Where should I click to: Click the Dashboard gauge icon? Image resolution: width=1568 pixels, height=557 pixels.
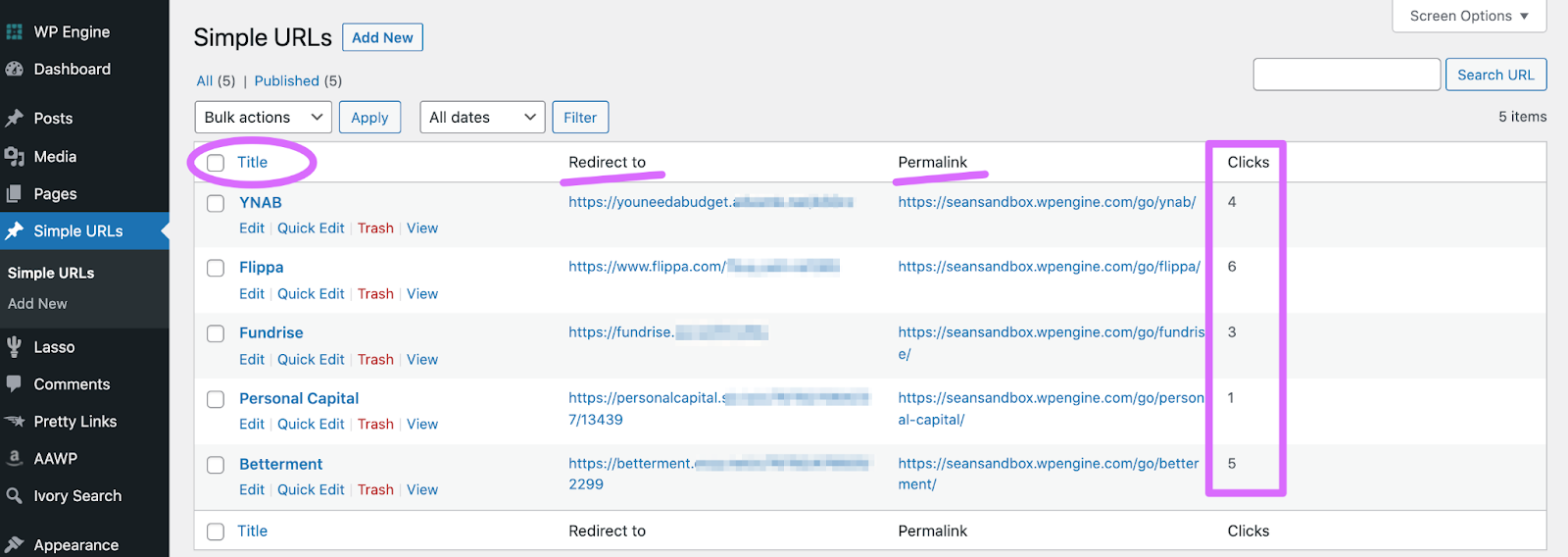[x=14, y=69]
